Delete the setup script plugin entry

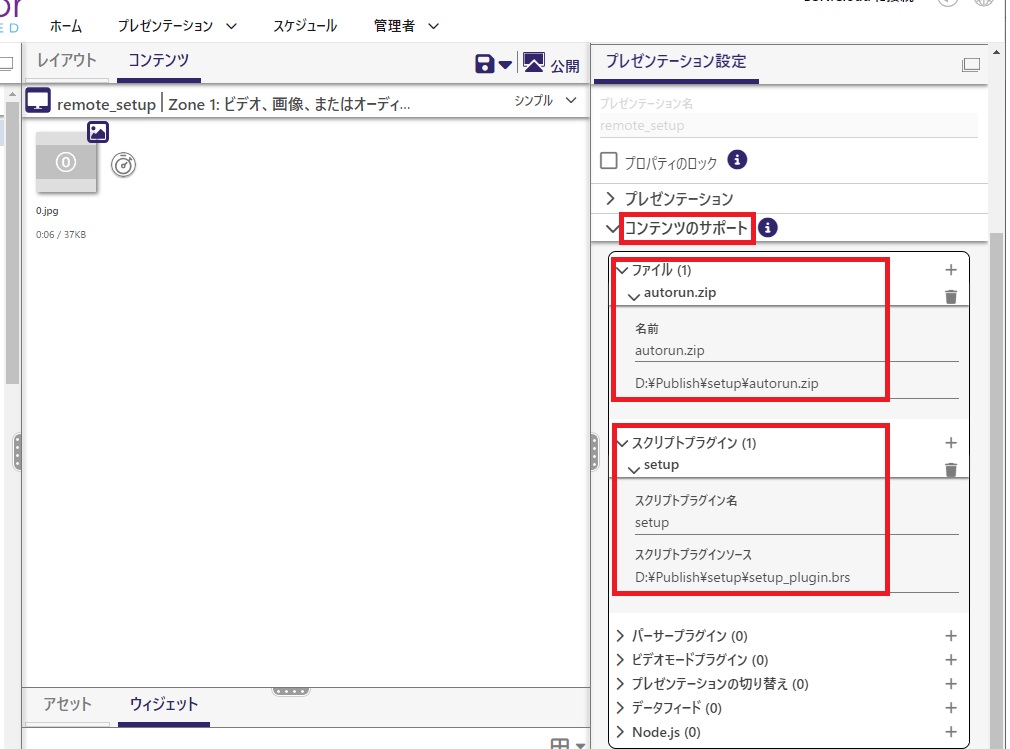click(950, 469)
